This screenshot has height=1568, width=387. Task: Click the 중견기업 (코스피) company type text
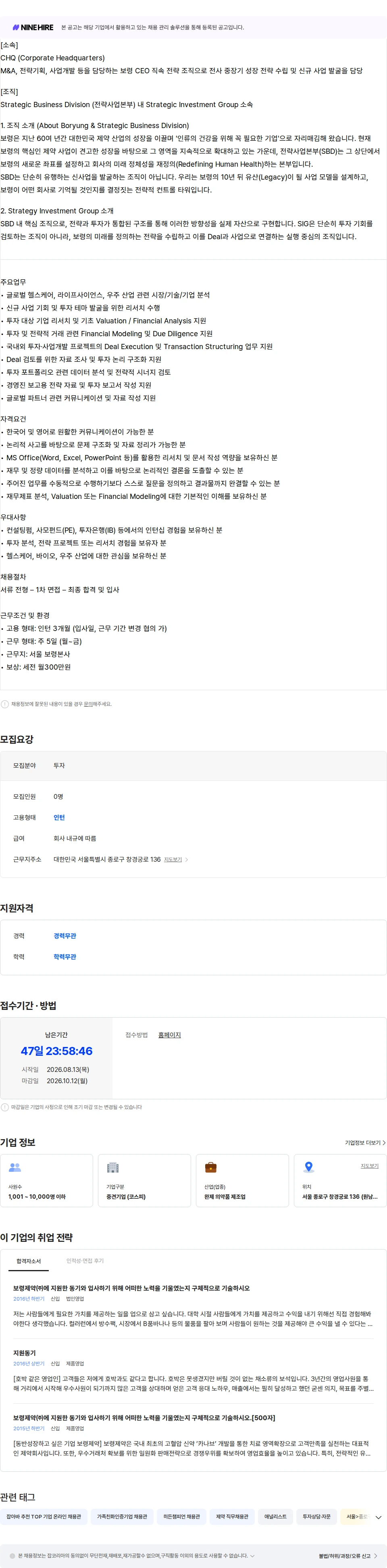click(x=126, y=1197)
